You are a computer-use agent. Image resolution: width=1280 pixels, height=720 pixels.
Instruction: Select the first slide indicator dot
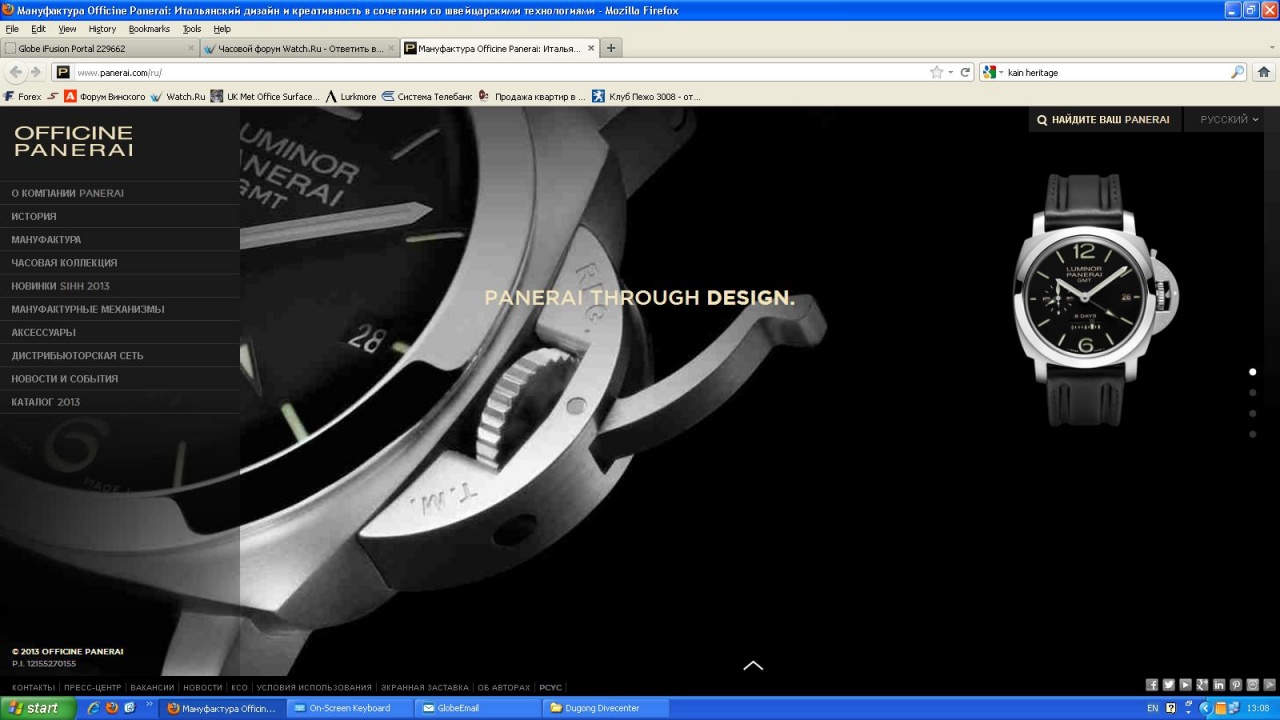click(x=1252, y=372)
